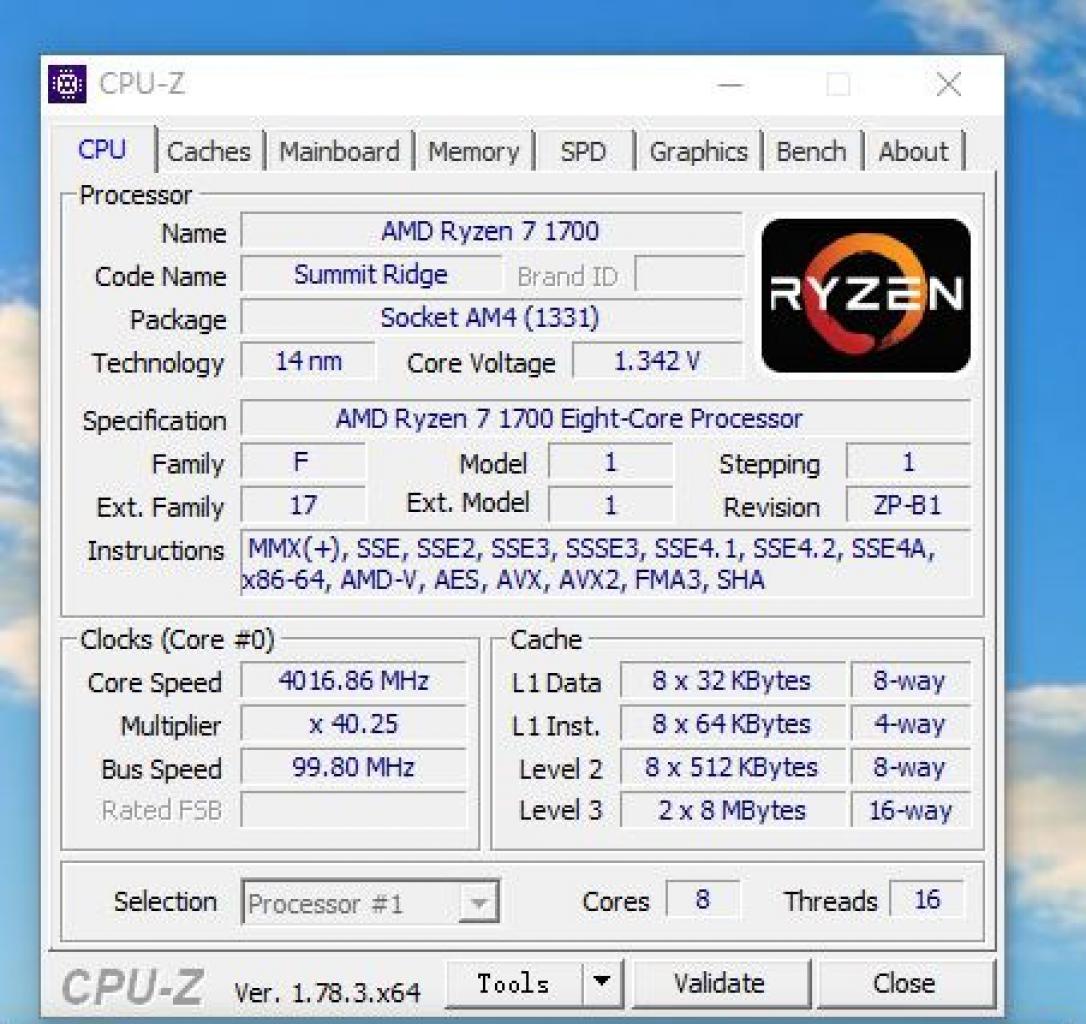Open the Processor #1 selection dropdown
1086x1024 pixels.
[x=371, y=902]
